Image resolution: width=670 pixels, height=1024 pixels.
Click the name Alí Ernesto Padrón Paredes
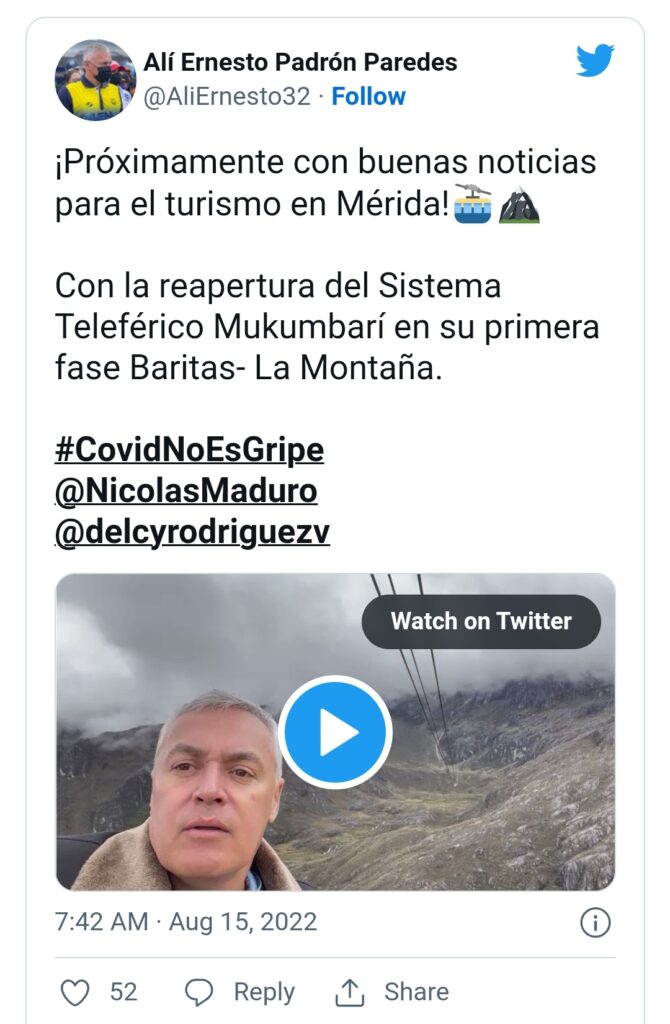tap(300, 62)
